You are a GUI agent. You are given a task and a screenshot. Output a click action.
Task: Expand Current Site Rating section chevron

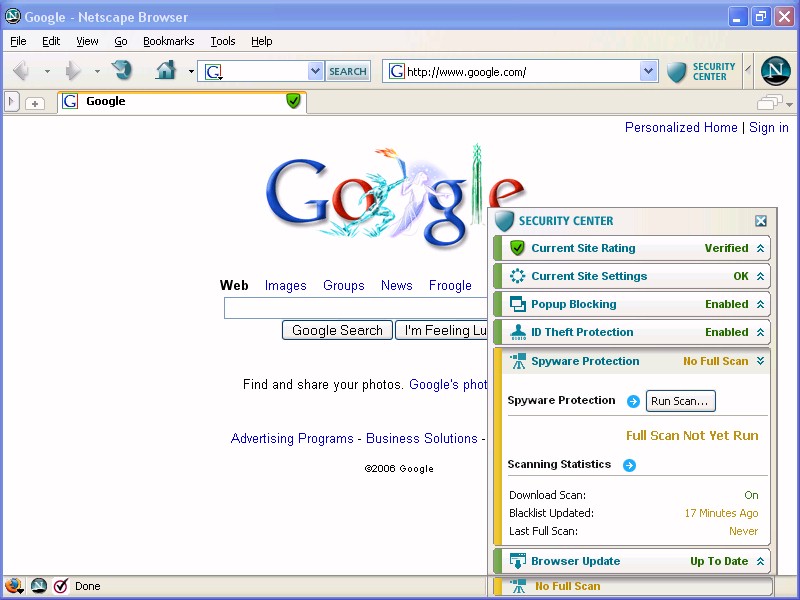pos(760,248)
